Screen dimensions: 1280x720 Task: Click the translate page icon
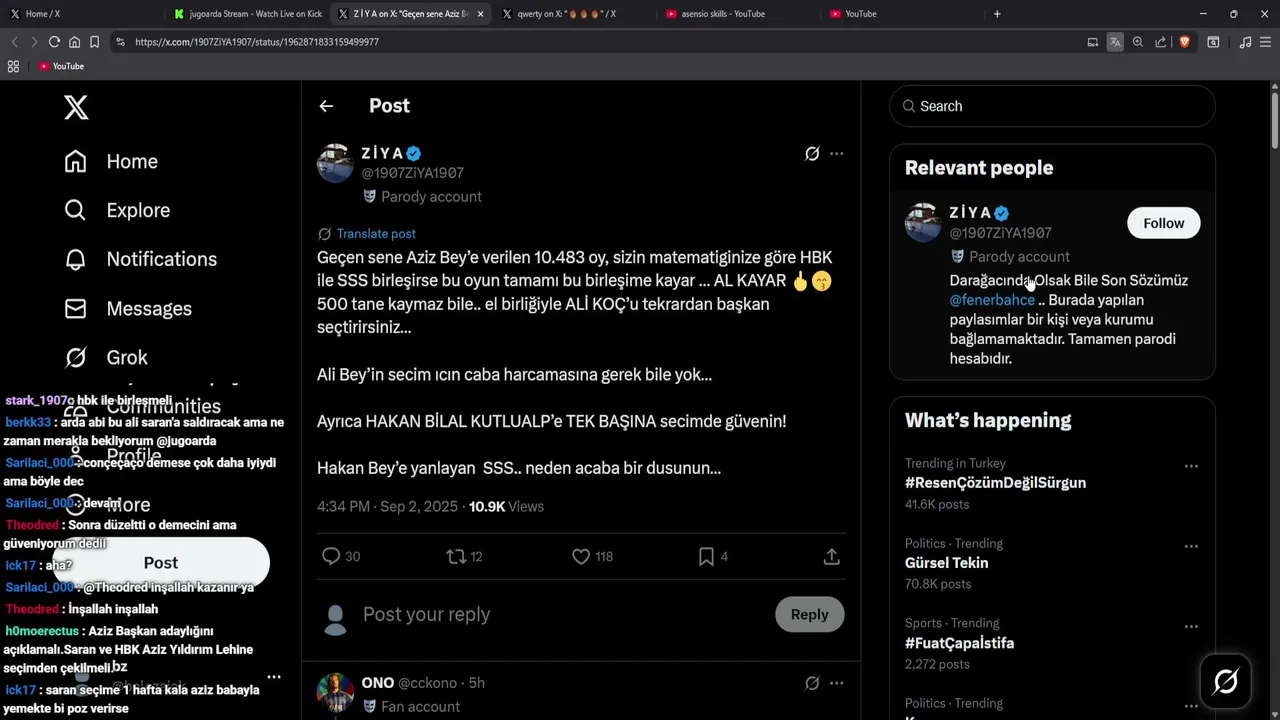click(x=1115, y=42)
